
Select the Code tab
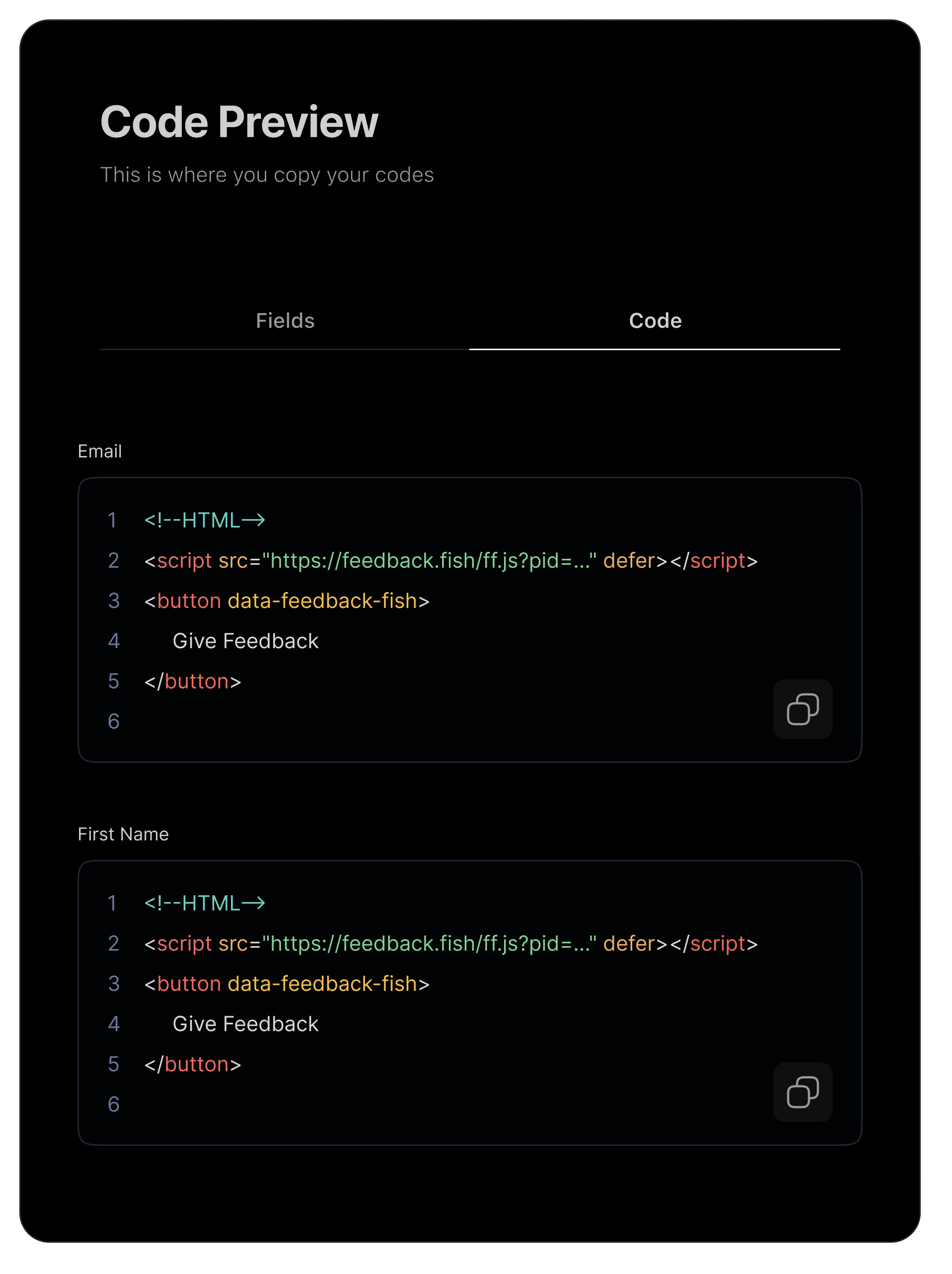coord(655,321)
